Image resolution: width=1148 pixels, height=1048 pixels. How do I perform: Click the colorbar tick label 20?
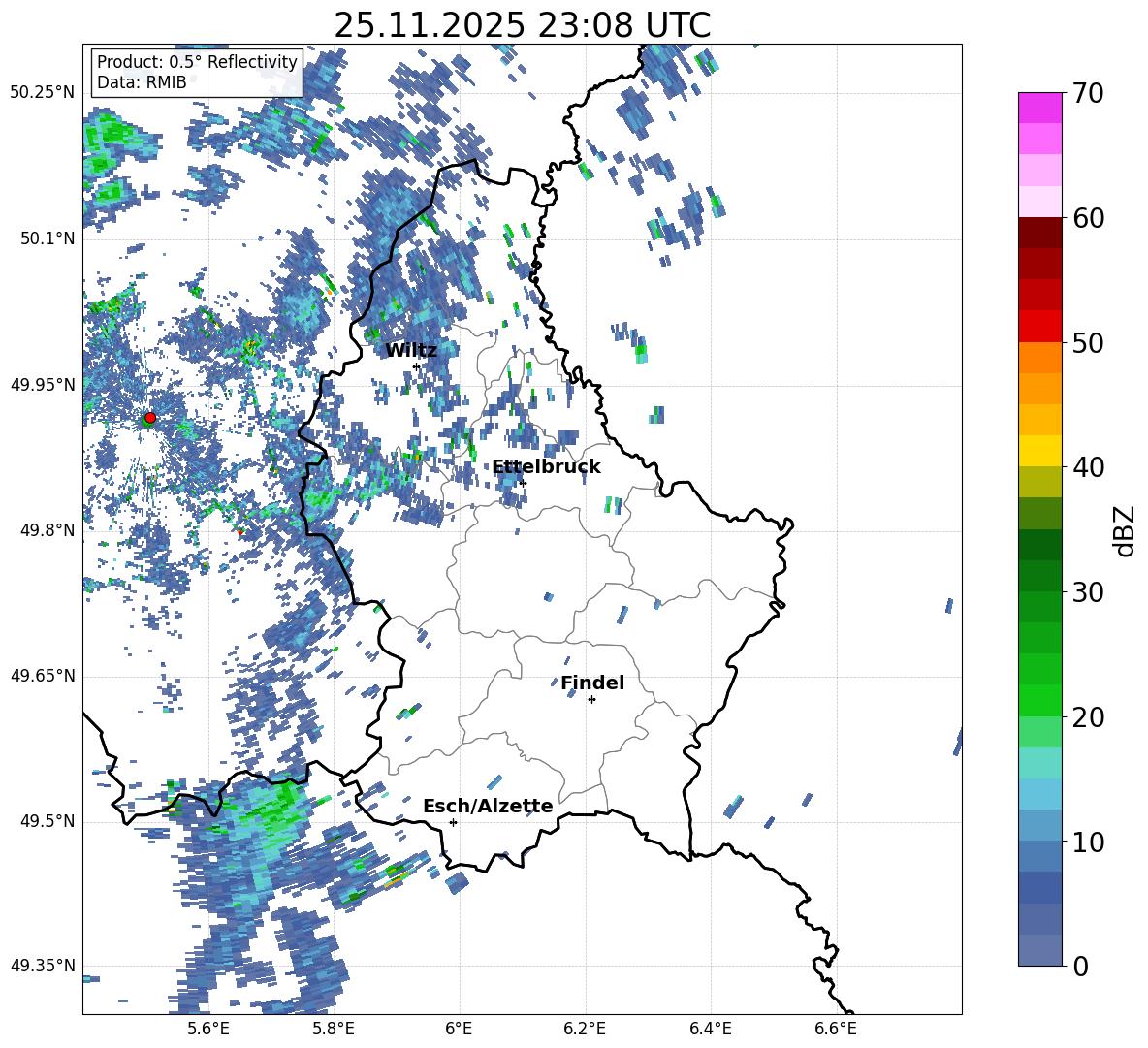(1088, 717)
